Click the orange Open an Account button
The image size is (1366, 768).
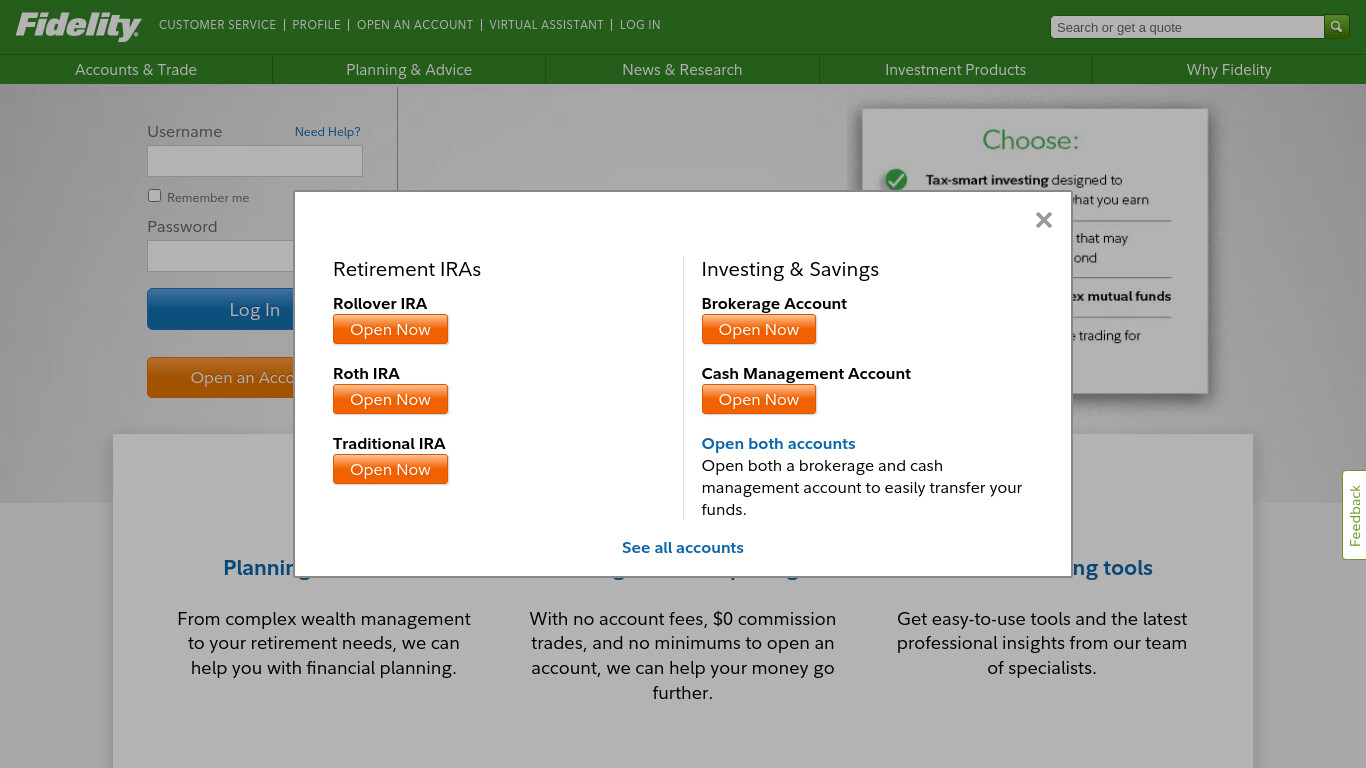pyautogui.click(x=221, y=378)
